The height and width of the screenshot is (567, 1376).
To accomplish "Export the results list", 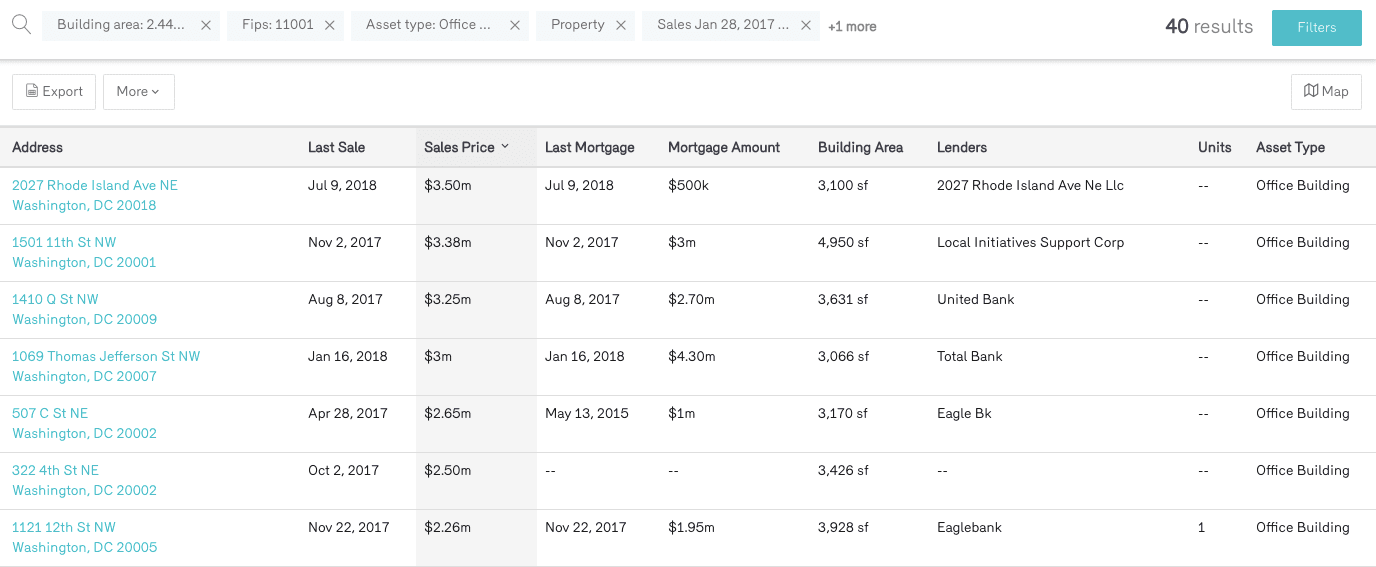I will click(54, 91).
